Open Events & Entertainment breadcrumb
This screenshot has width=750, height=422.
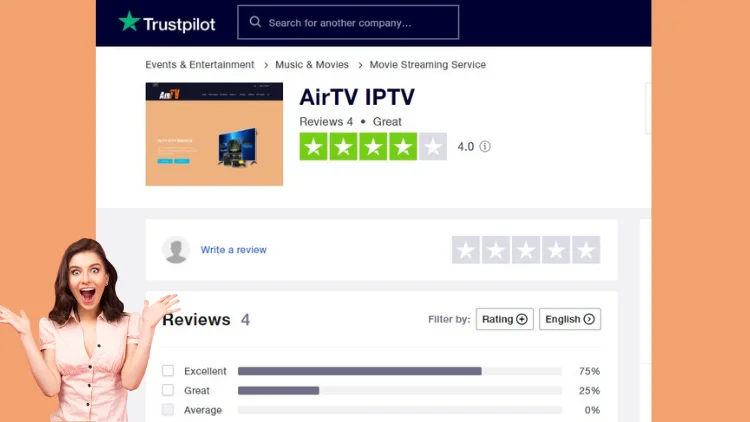click(200, 65)
